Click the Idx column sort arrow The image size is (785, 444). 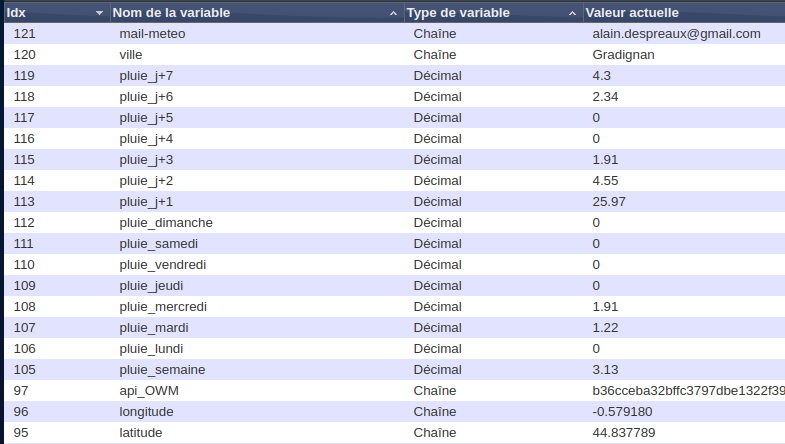[x=98, y=14]
